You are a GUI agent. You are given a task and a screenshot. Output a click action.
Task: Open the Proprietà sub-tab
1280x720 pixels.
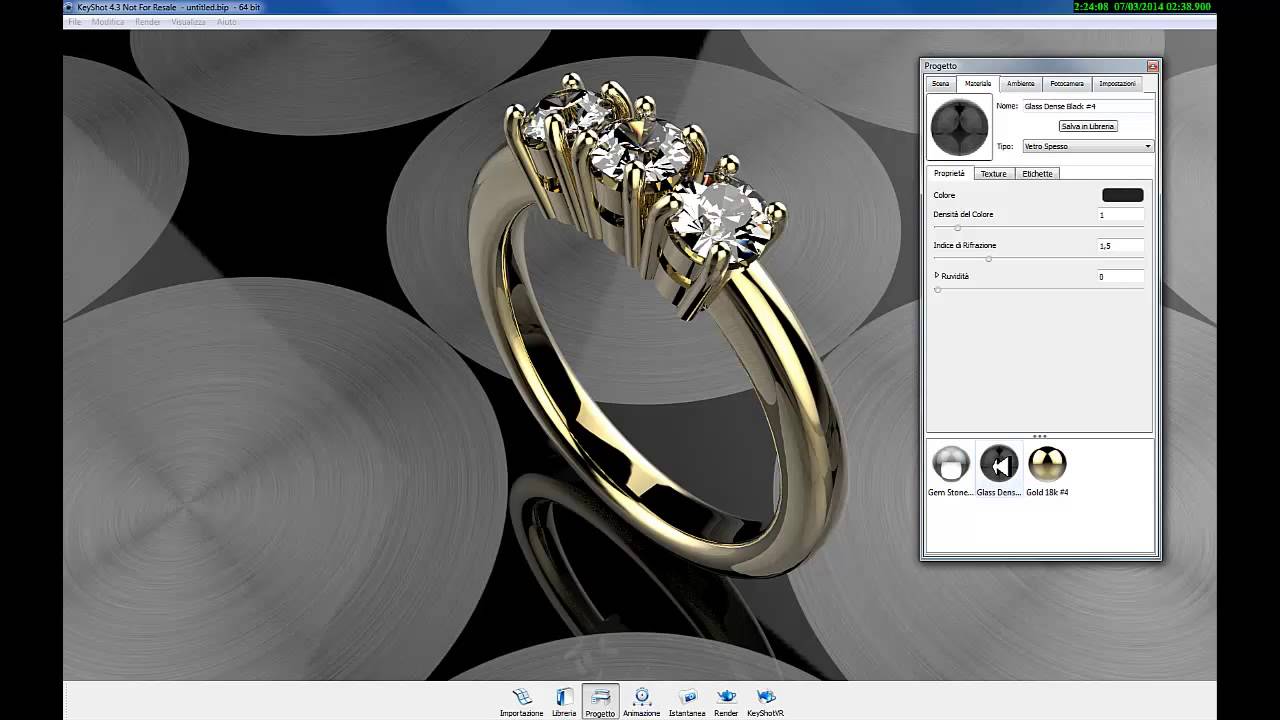(949, 174)
